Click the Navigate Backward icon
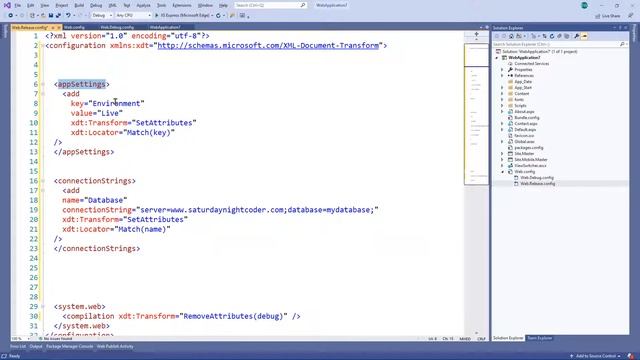This screenshot has height=360, width=640. pyautogui.click(x=11, y=16)
